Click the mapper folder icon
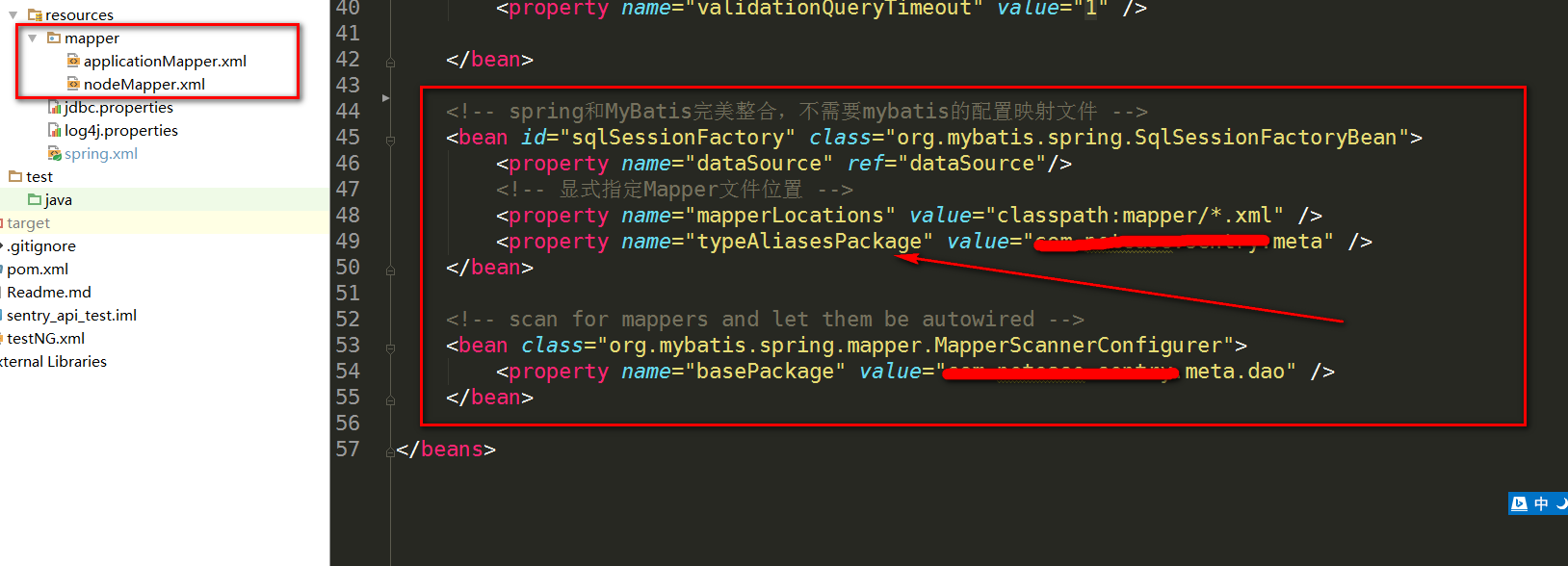 55,38
